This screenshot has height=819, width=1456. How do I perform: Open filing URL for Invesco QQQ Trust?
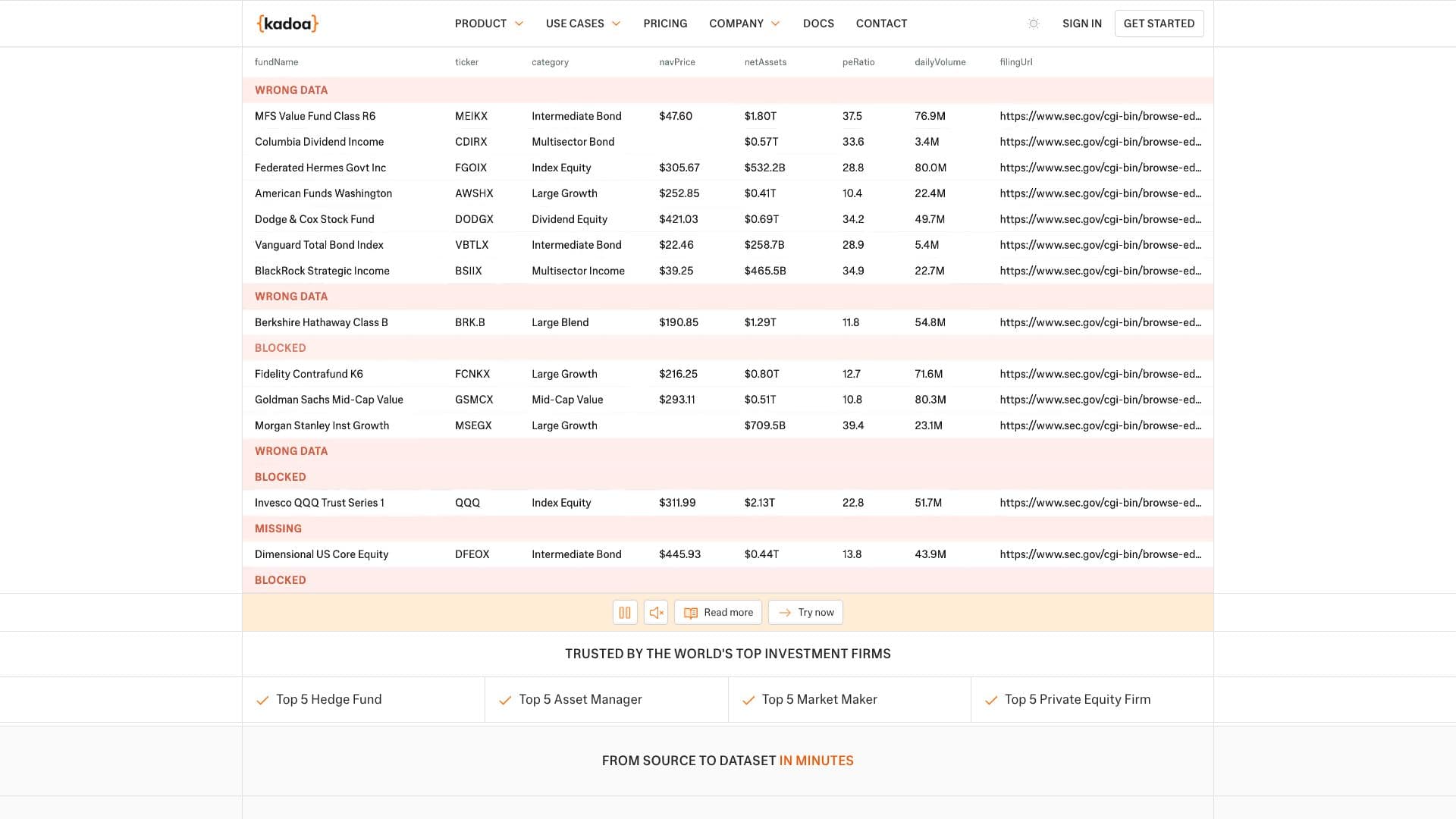(x=1100, y=503)
